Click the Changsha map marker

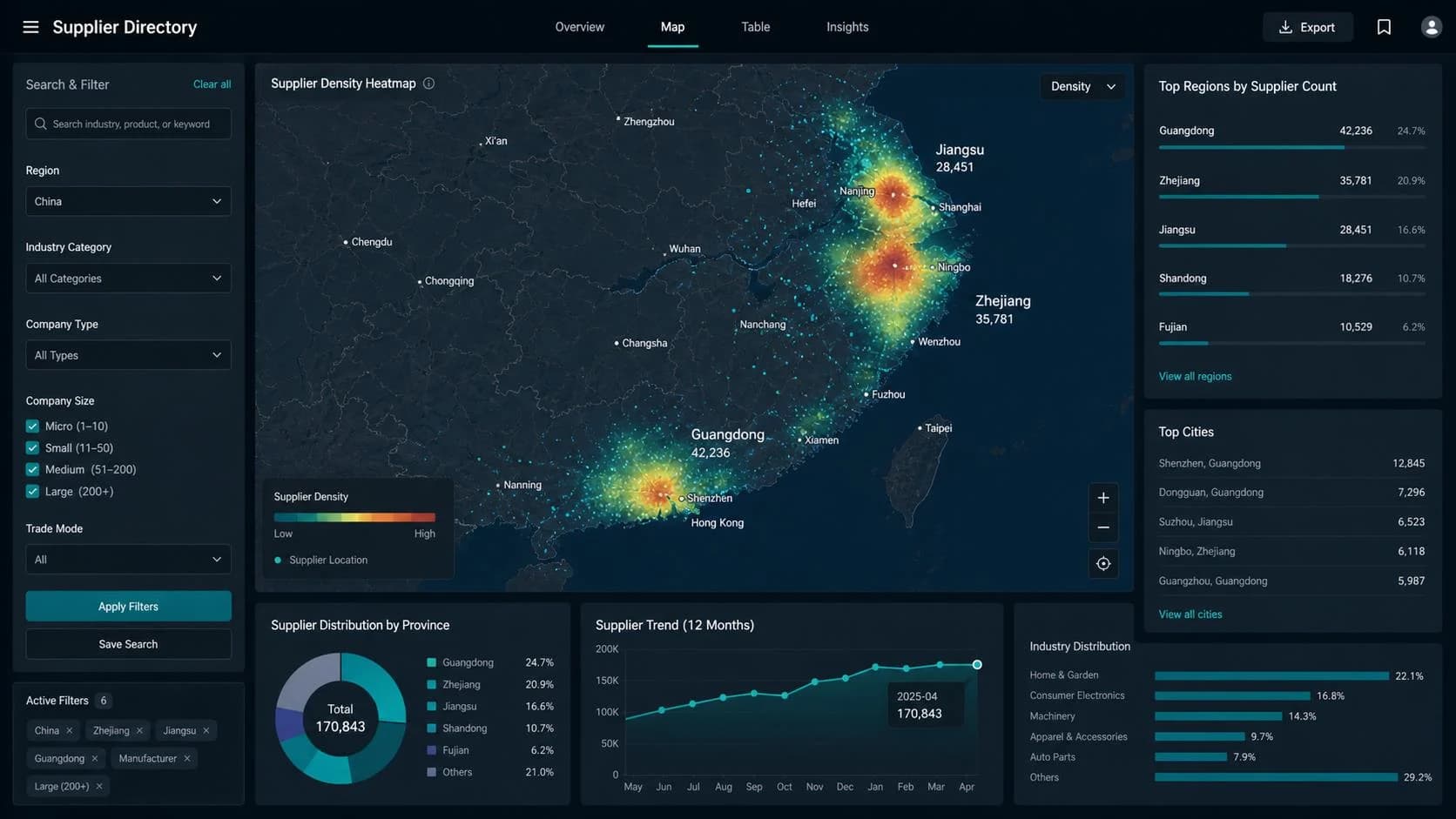[617, 343]
